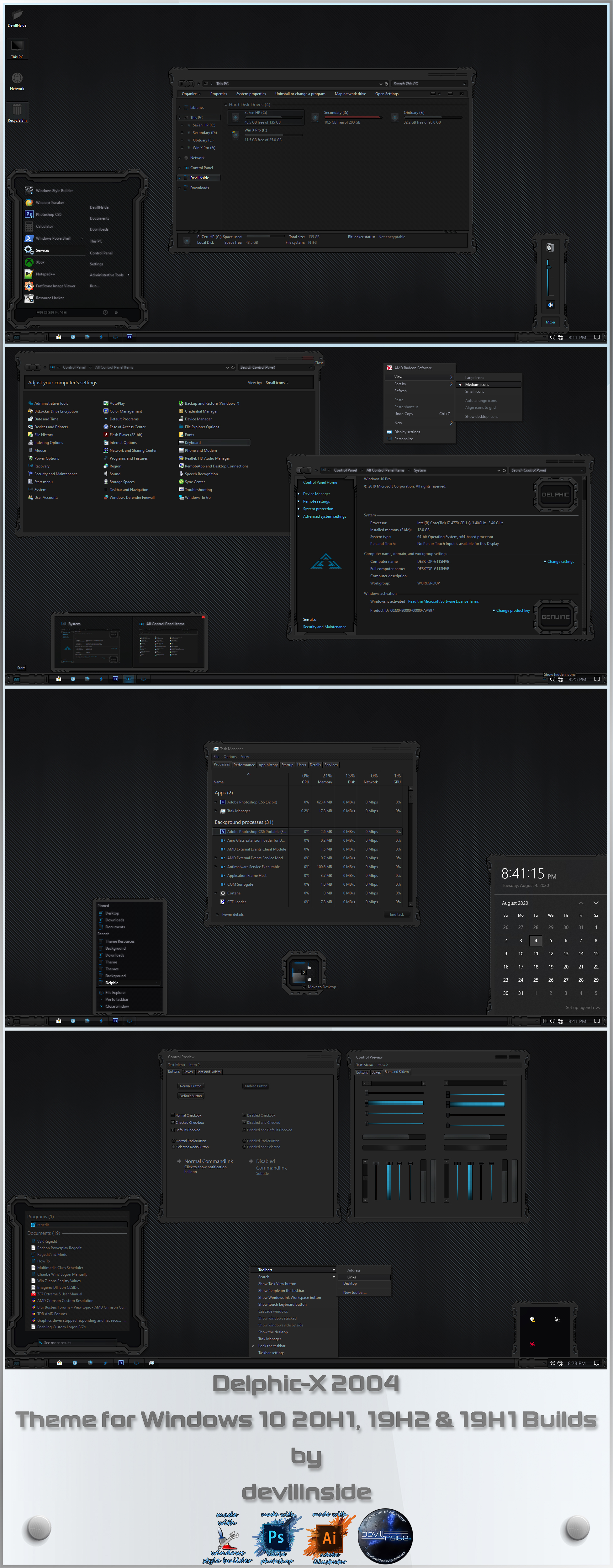Open Backup and Restore (Windows 7)
The image size is (613, 1568).
coord(209,403)
